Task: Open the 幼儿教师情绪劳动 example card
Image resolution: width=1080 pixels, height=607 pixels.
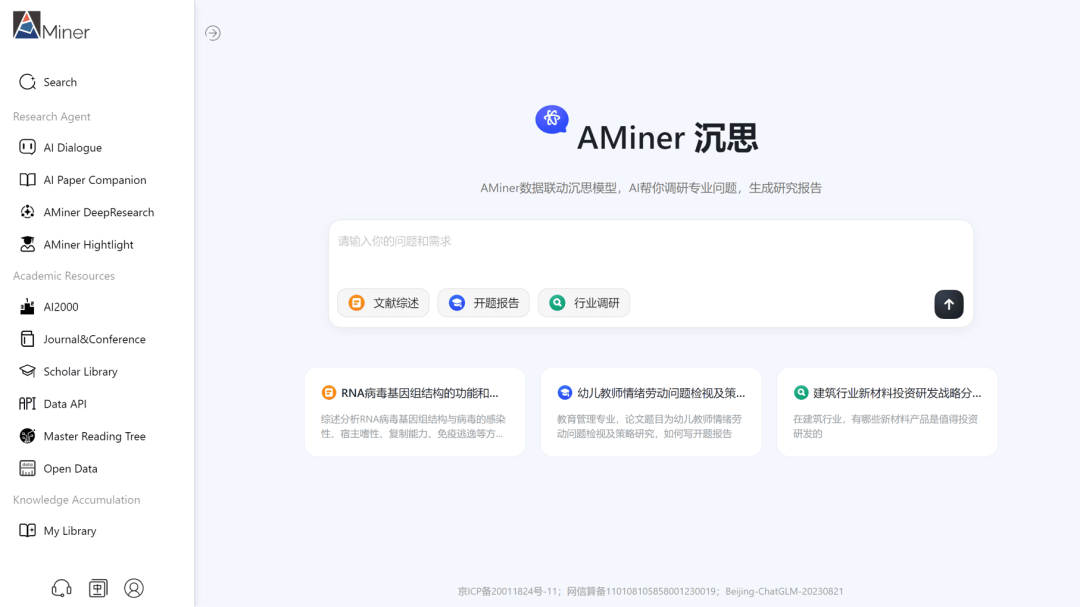Action: coord(651,412)
